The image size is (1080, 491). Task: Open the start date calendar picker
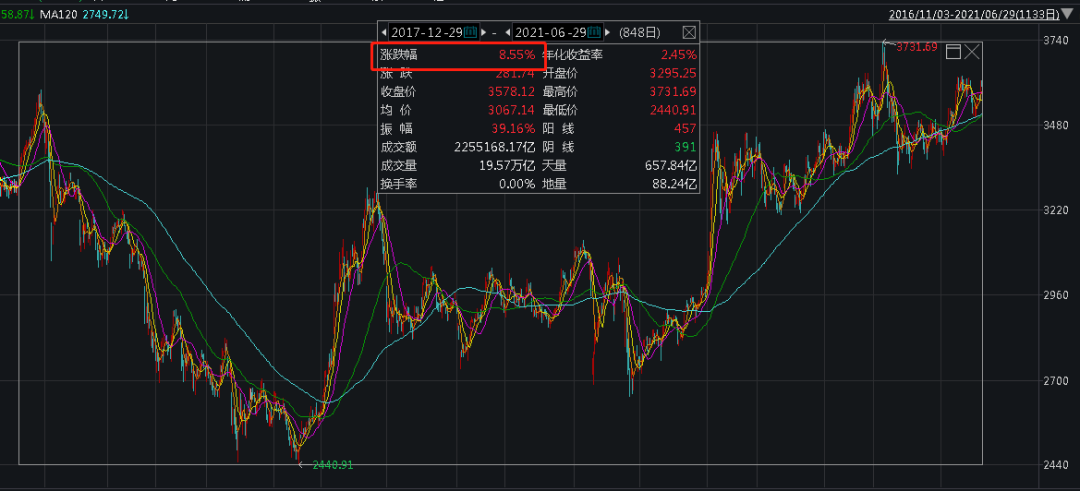pyautogui.click(x=471, y=32)
